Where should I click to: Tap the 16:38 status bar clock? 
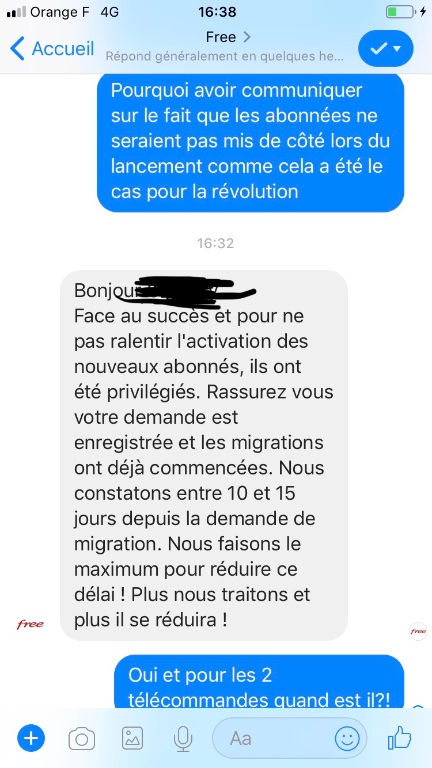click(x=216, y=12)
